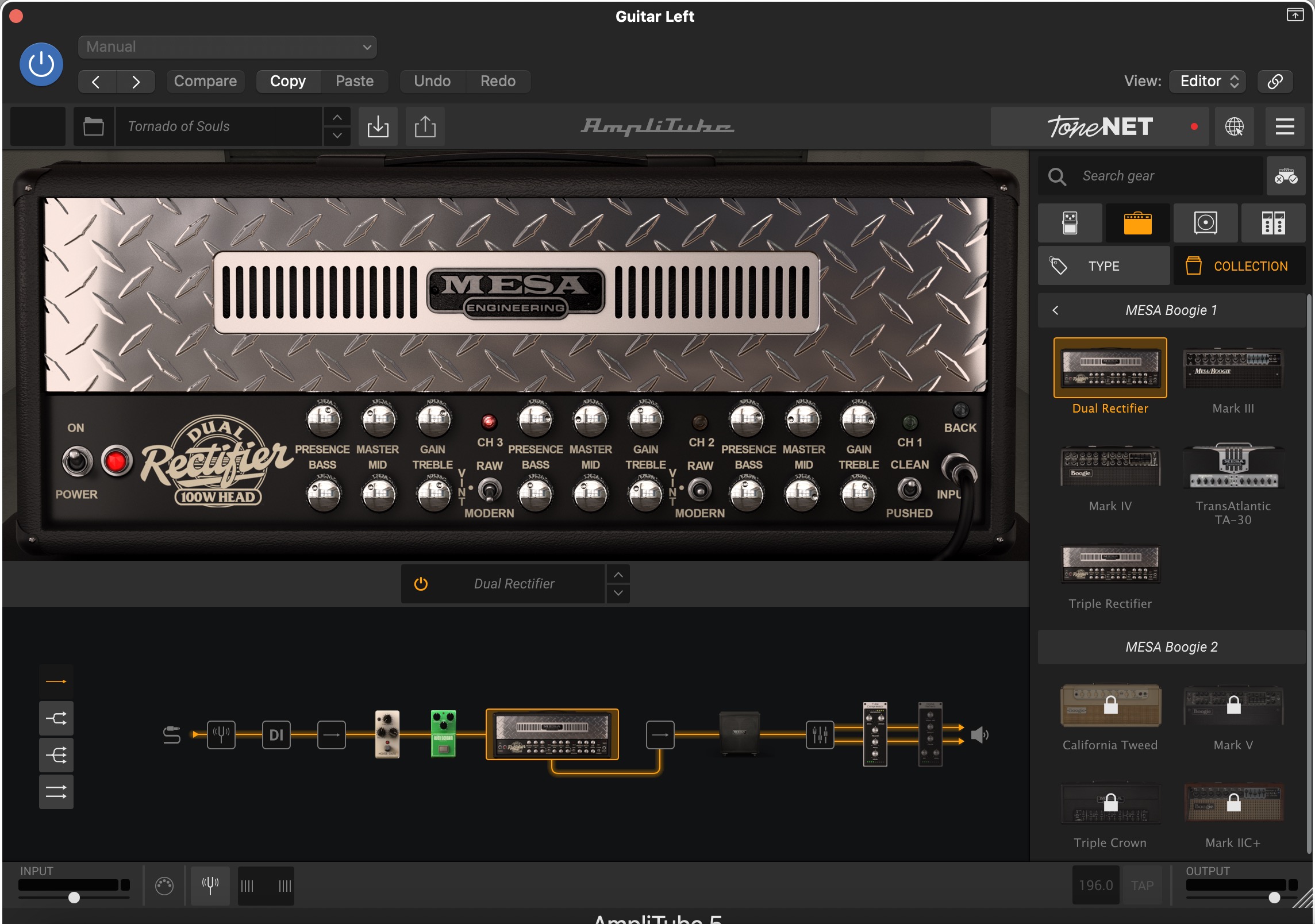Toggle the Dual Rectifier module power icon

[421, 584]
